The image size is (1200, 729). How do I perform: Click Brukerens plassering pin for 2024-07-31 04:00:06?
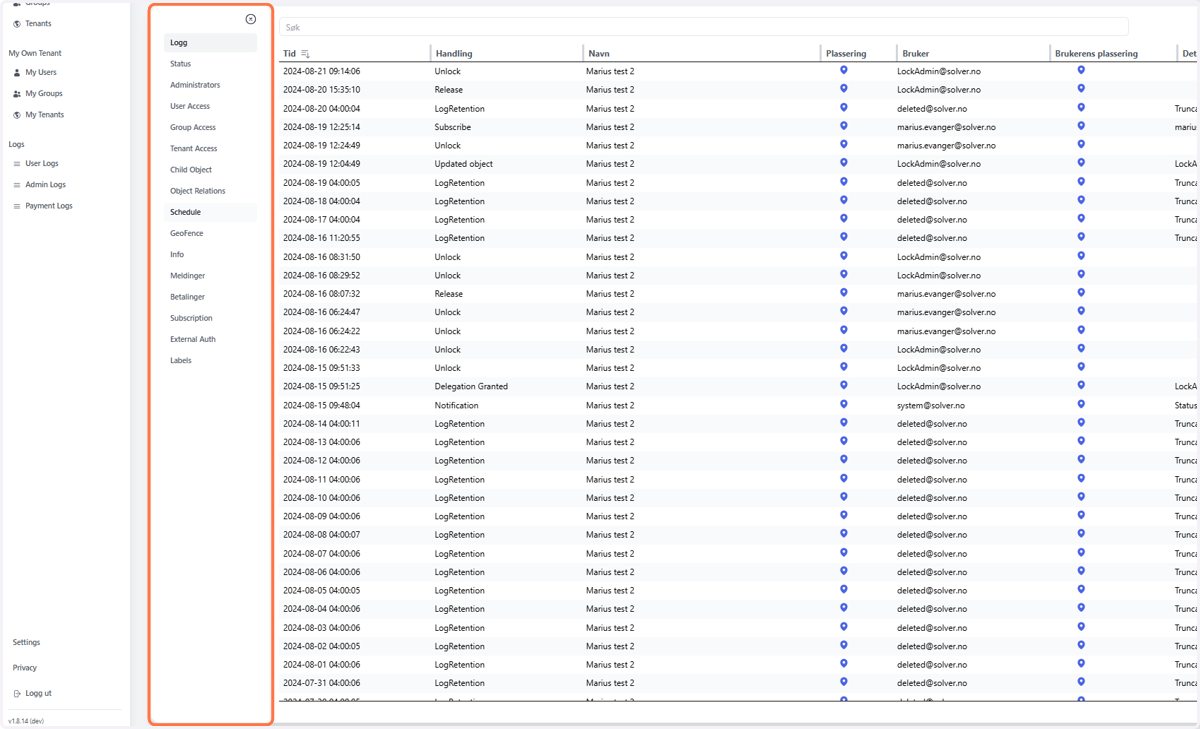coord(1081,682)
